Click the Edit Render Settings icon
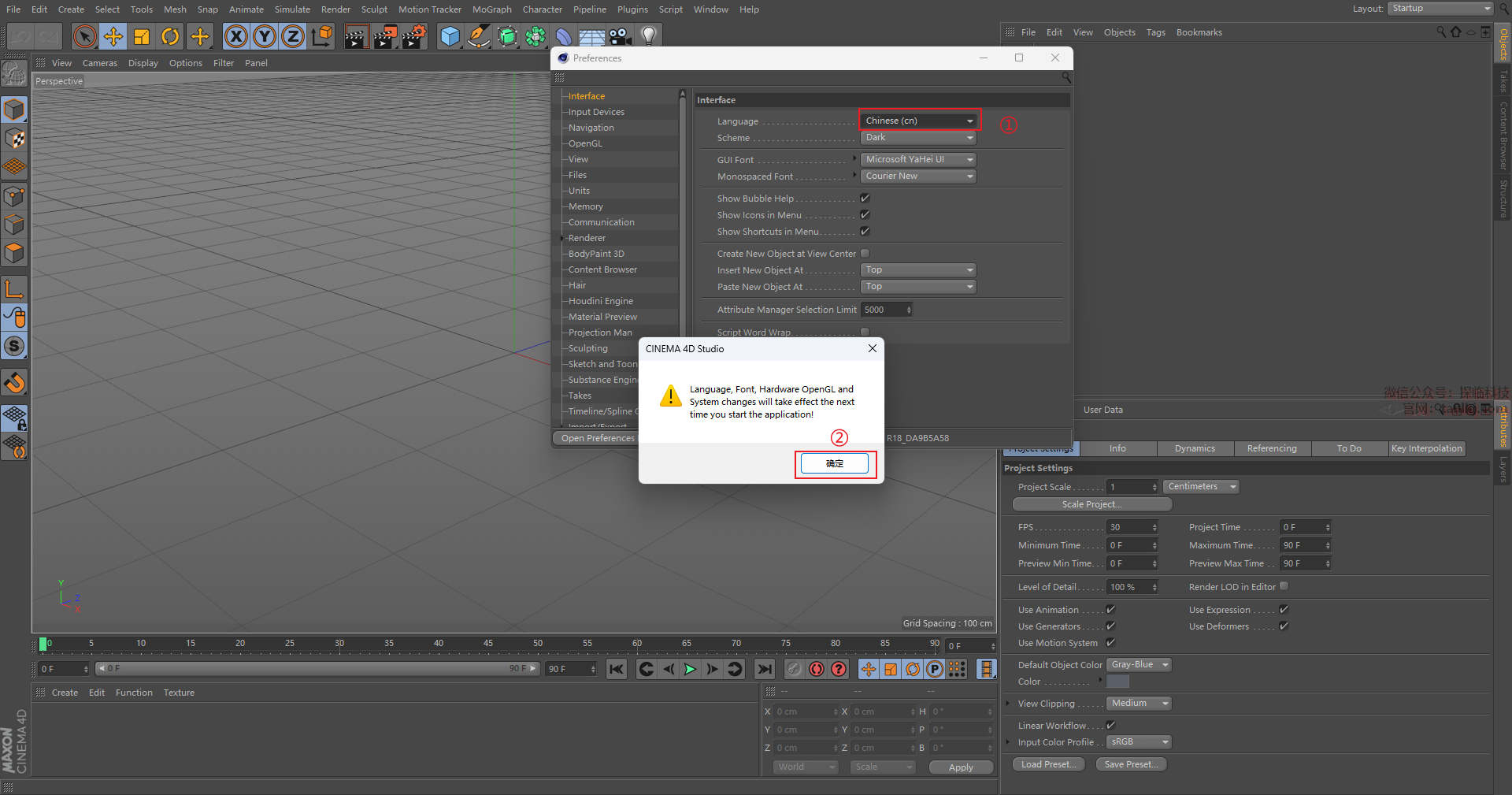 pos(413,36)
